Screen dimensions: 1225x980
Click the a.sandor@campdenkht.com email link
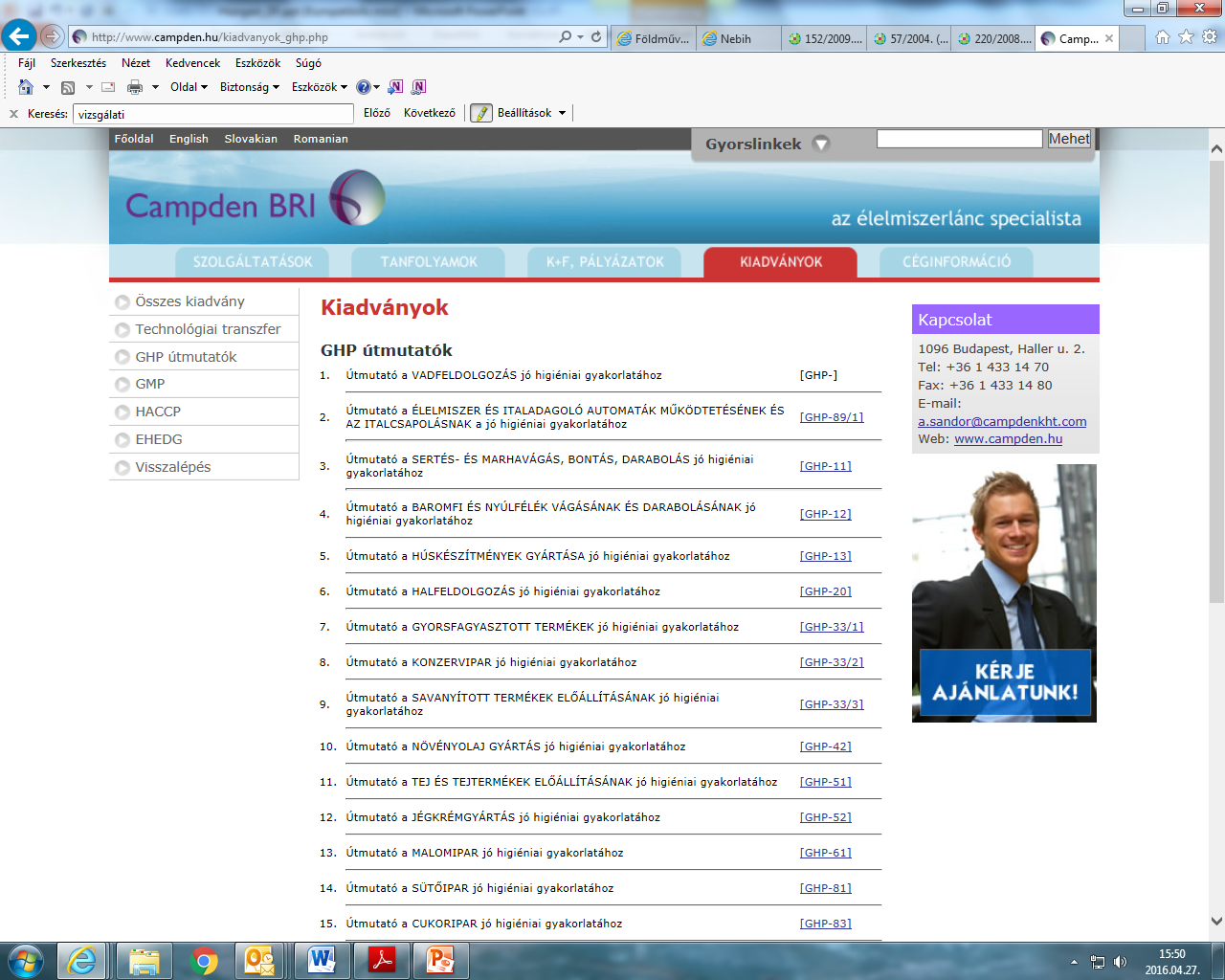[x=1002, y=421]
